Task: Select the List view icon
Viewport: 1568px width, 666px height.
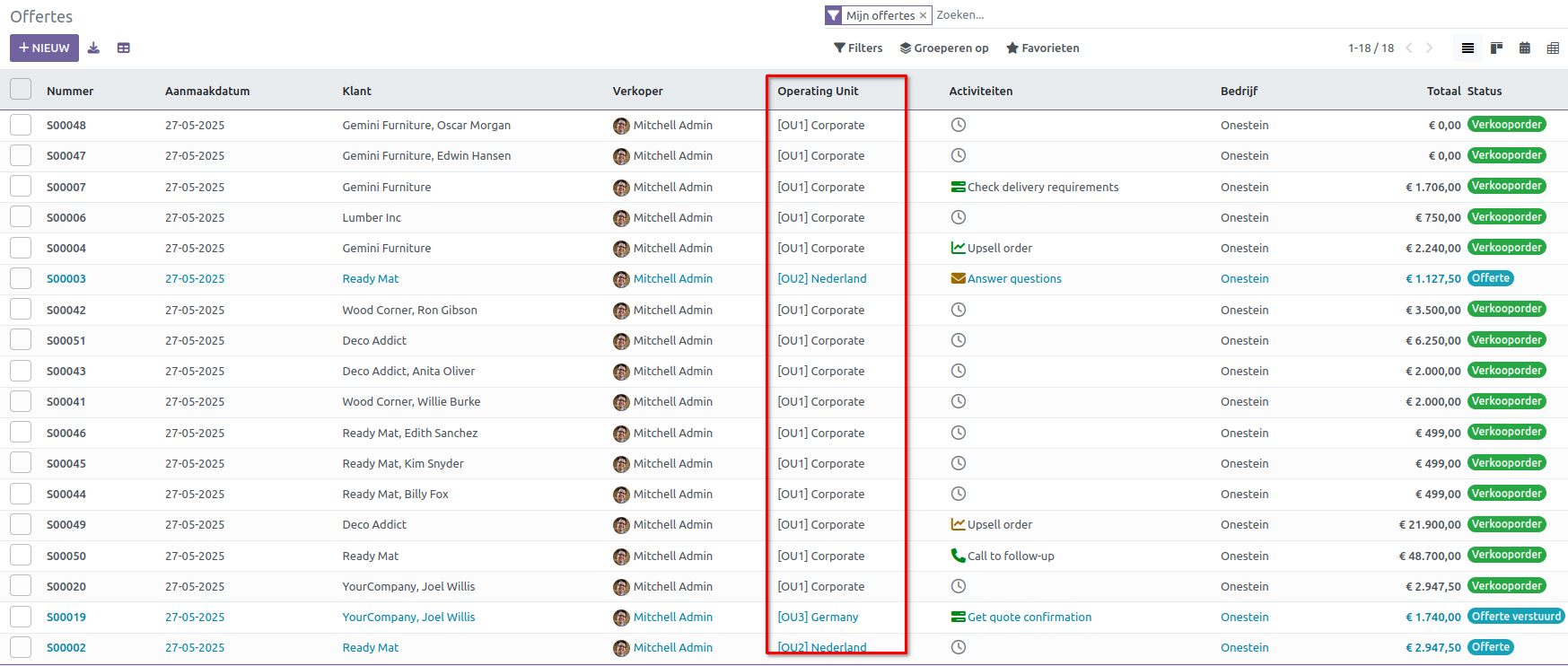Action: coord(1467,48)
